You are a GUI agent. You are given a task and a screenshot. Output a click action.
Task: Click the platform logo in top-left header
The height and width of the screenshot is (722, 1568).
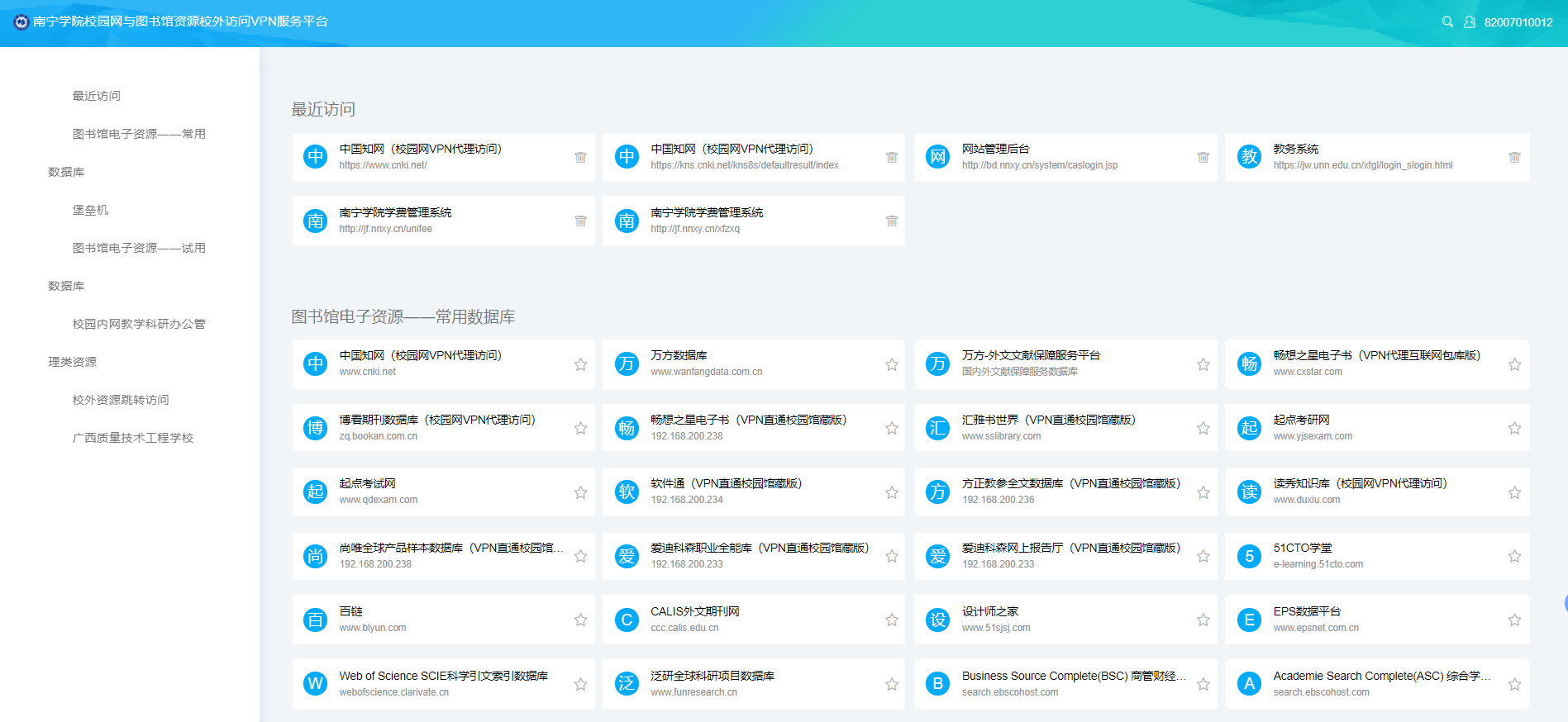[x=21, y=21]
